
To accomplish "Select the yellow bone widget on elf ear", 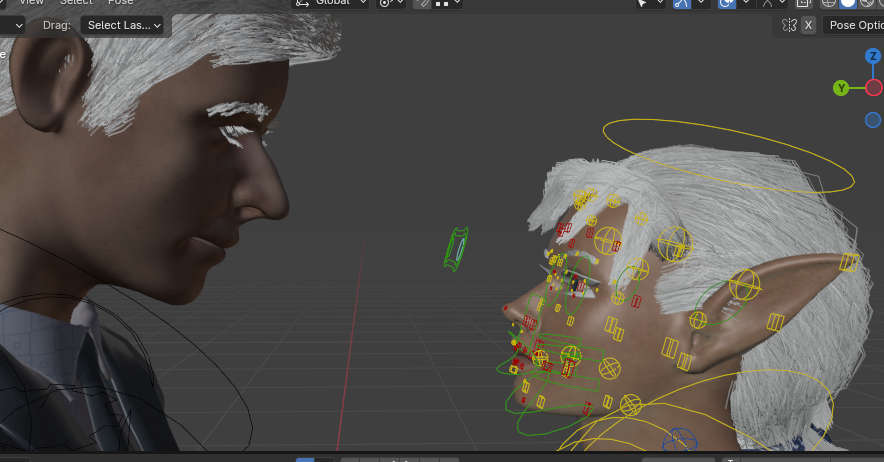I will click(743, 286).
